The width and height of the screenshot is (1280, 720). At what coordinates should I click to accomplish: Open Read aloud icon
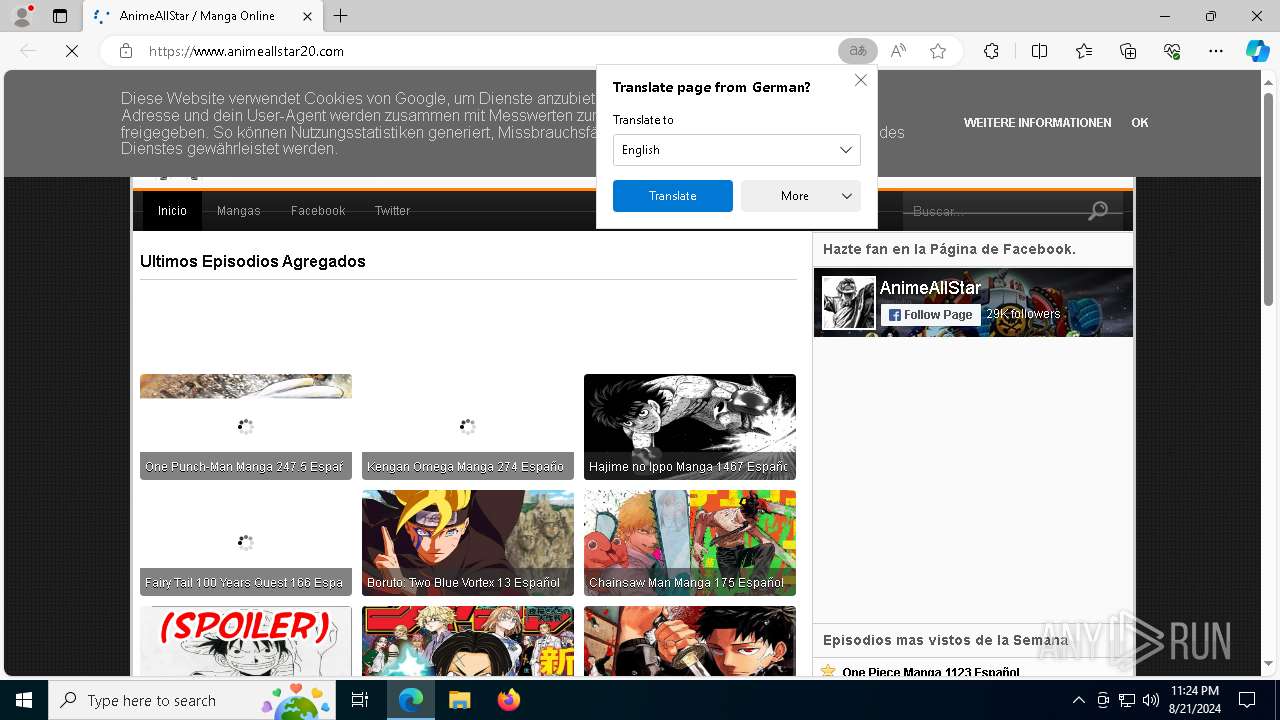click(x=898, y=51)
